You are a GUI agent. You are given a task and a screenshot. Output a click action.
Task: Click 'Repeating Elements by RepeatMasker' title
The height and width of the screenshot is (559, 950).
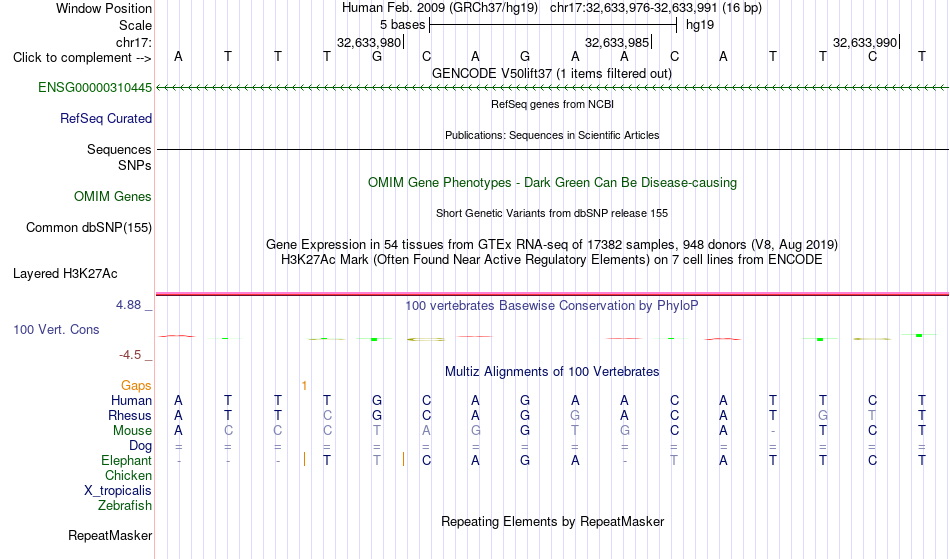(552, 522)
